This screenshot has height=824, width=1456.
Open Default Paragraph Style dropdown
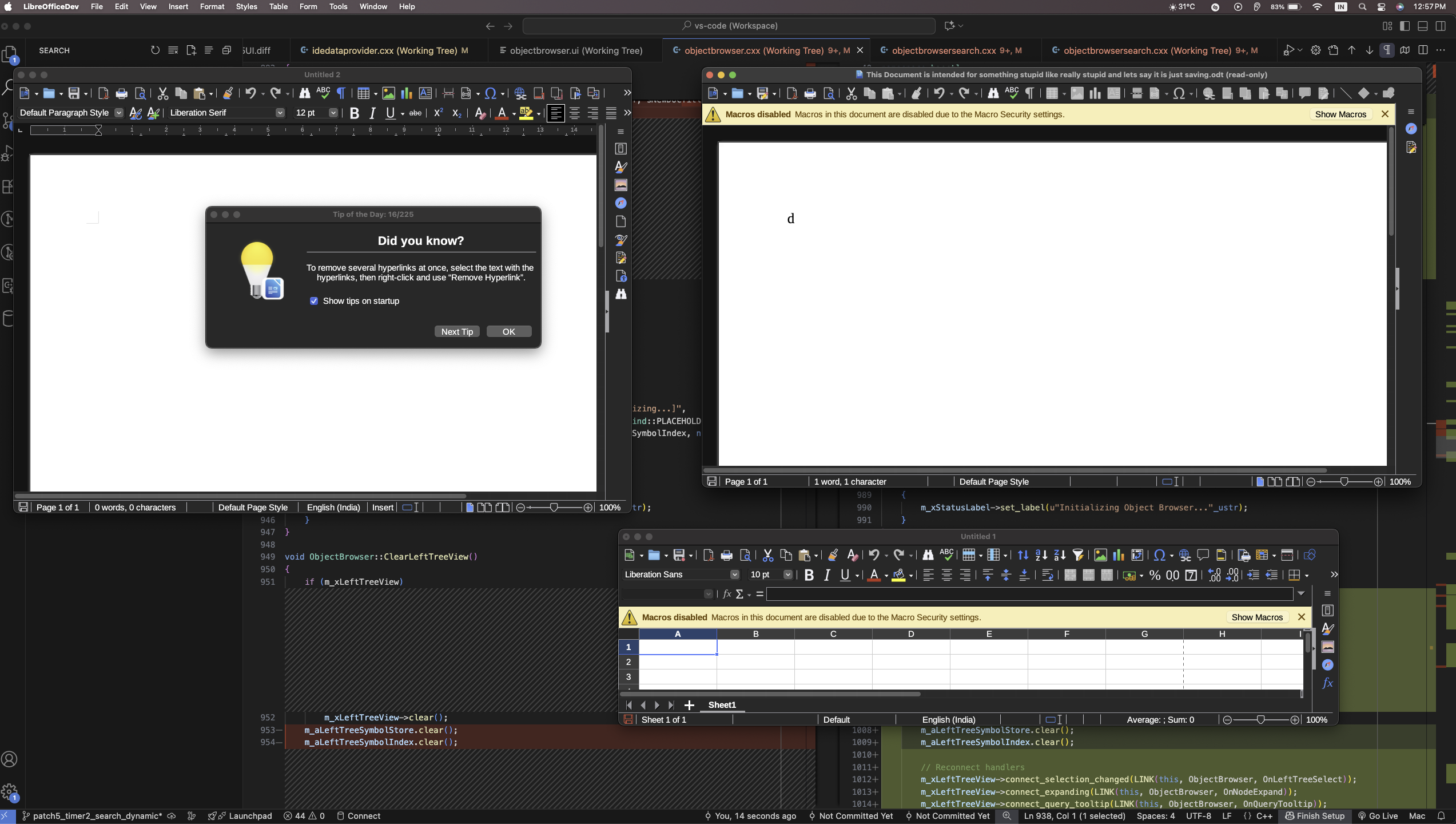[119, 113]
